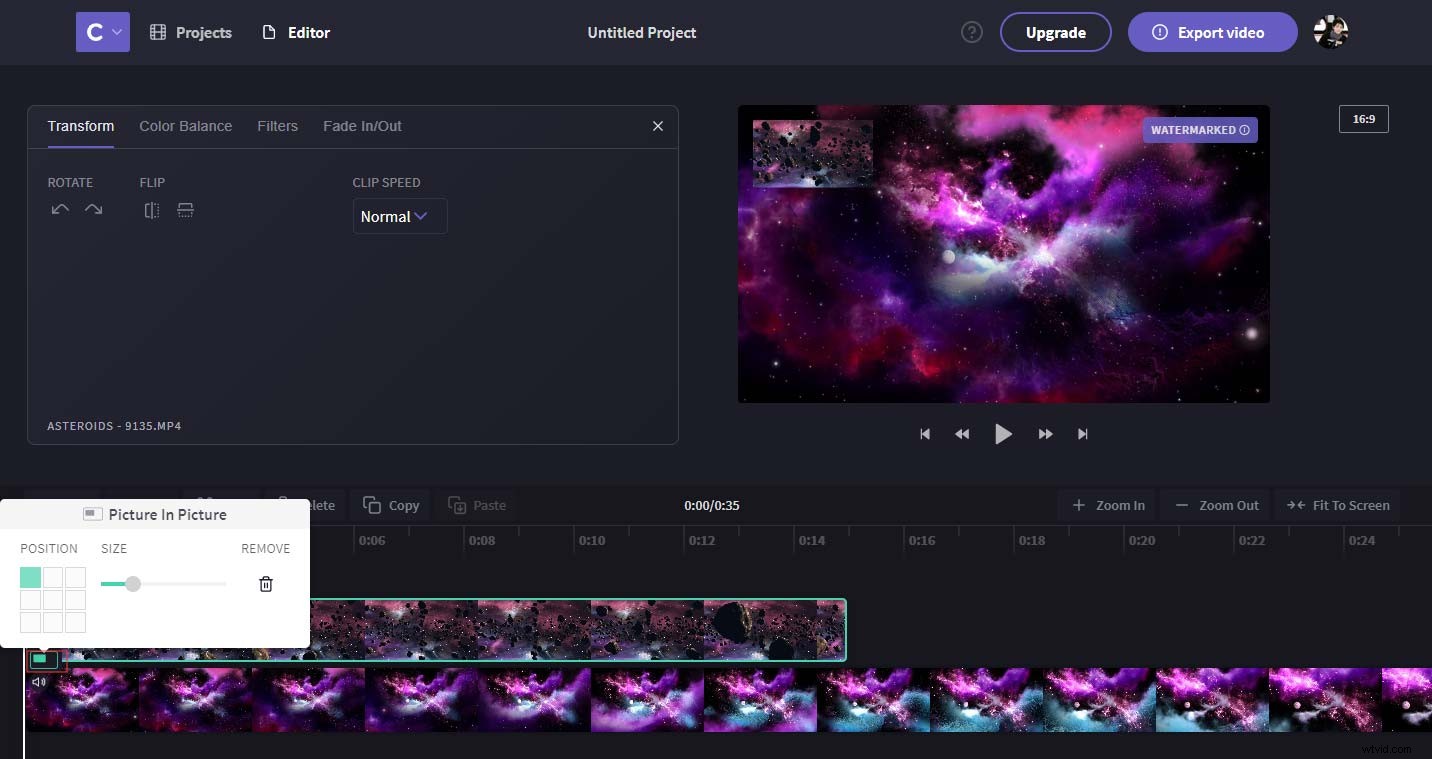Select the bottom-right PiP position
This screenshot has height=759, width=1432.
[x=75, y=621]
